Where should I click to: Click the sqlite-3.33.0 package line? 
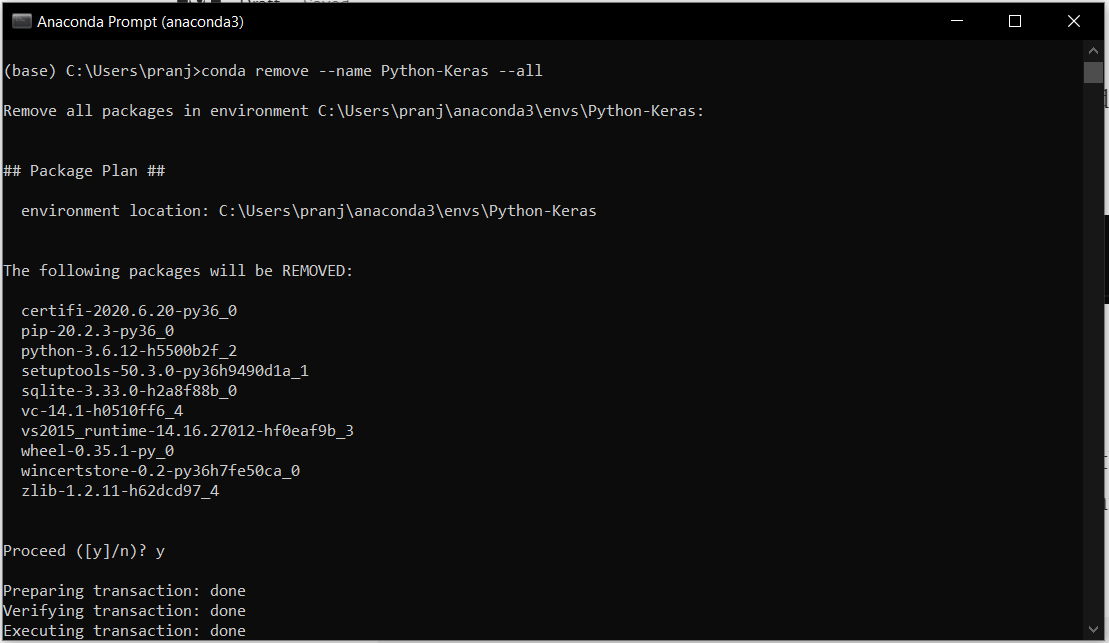[x=129, y=391]
